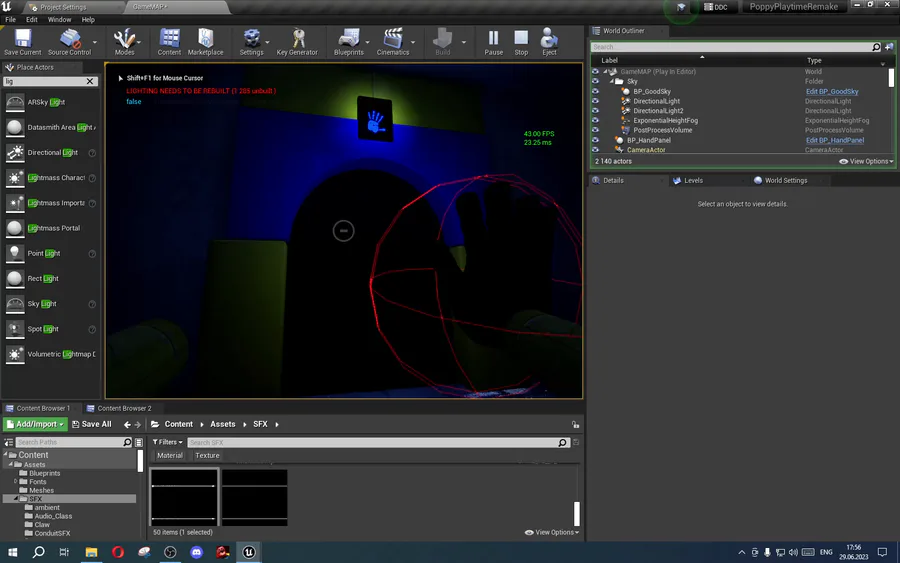Select Rect Light actor entry
Image resolution: width=900 pixels, height=563 pixels.
[x=50, y=278]
